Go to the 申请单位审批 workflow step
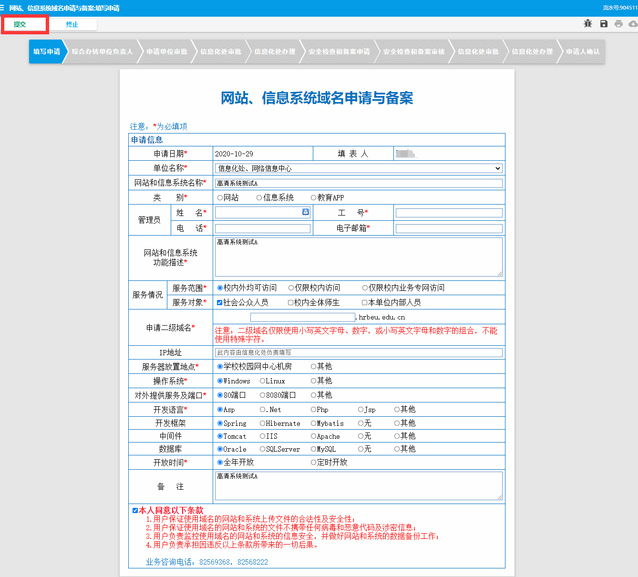Screen dimensions: 638x577 [x=166, y=50]
